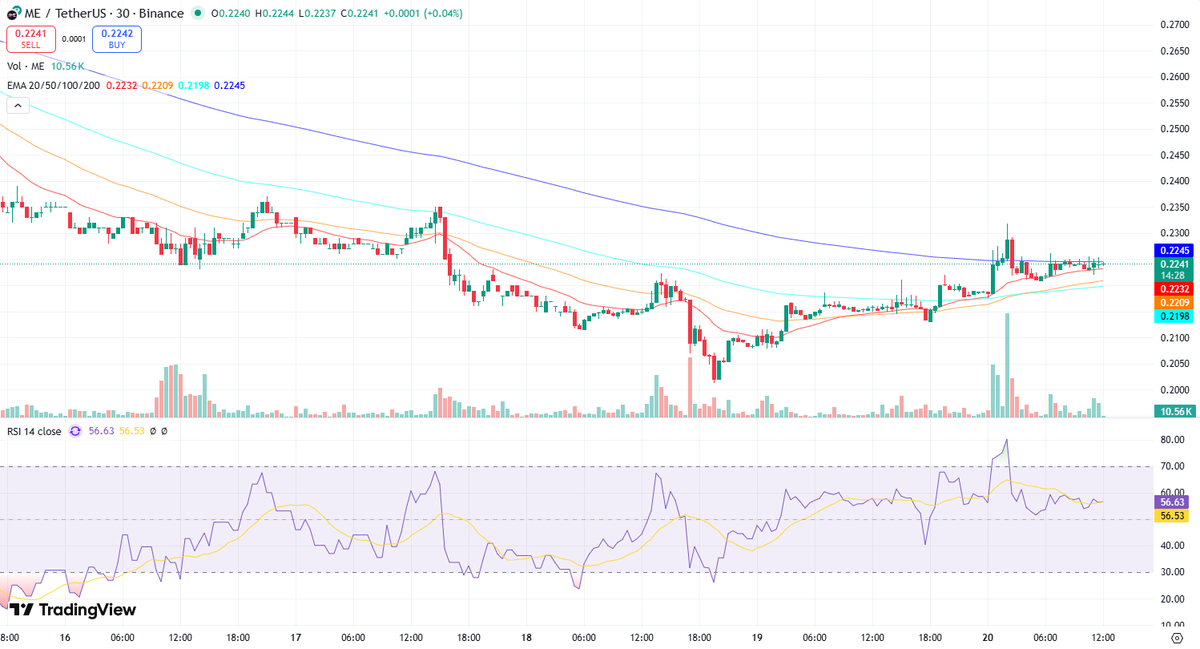The image size is (1200, 649).
Task: Click the ME coin logo icon
Action: [14, 14]
